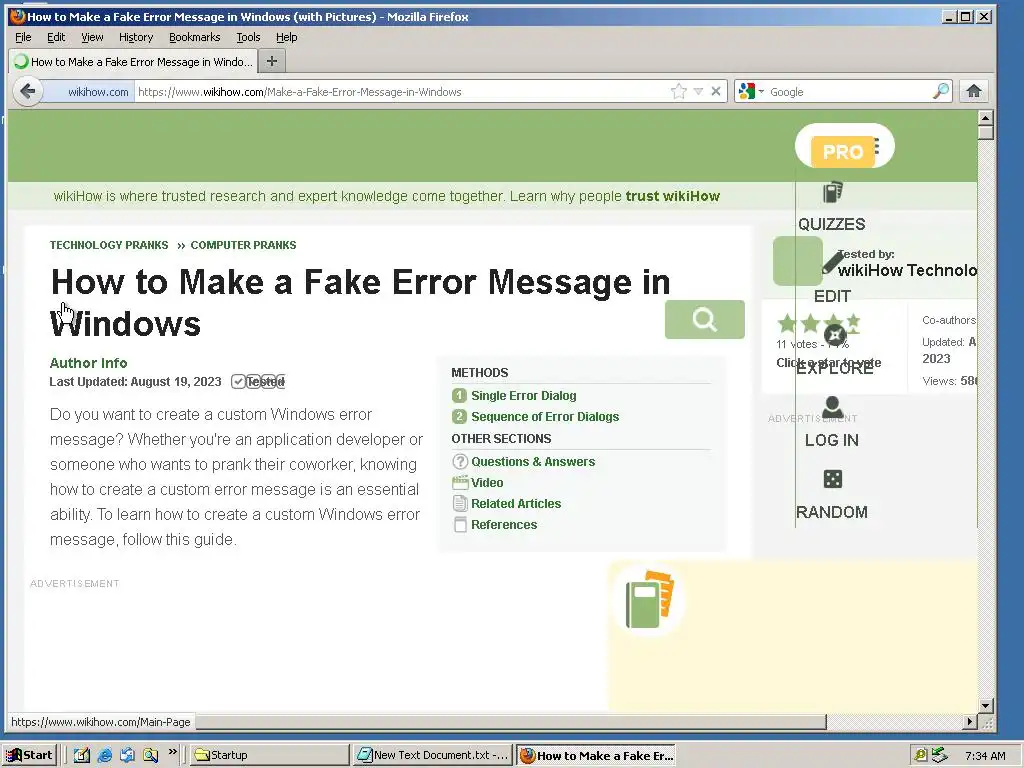Open the View menu
This screenshot has height=768, width=1024.
92,37
